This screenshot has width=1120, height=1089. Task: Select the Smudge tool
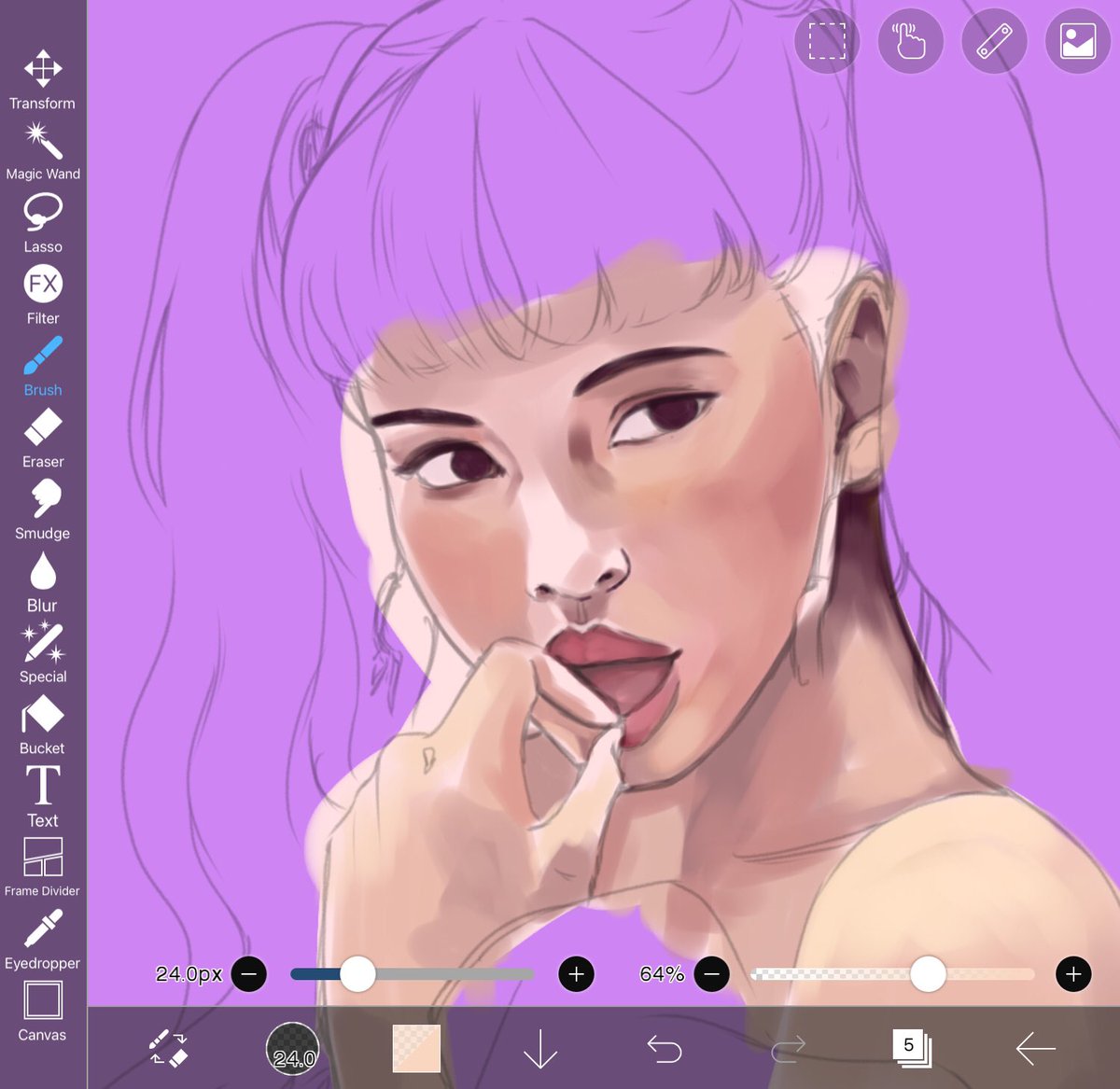tap(43, 510)
